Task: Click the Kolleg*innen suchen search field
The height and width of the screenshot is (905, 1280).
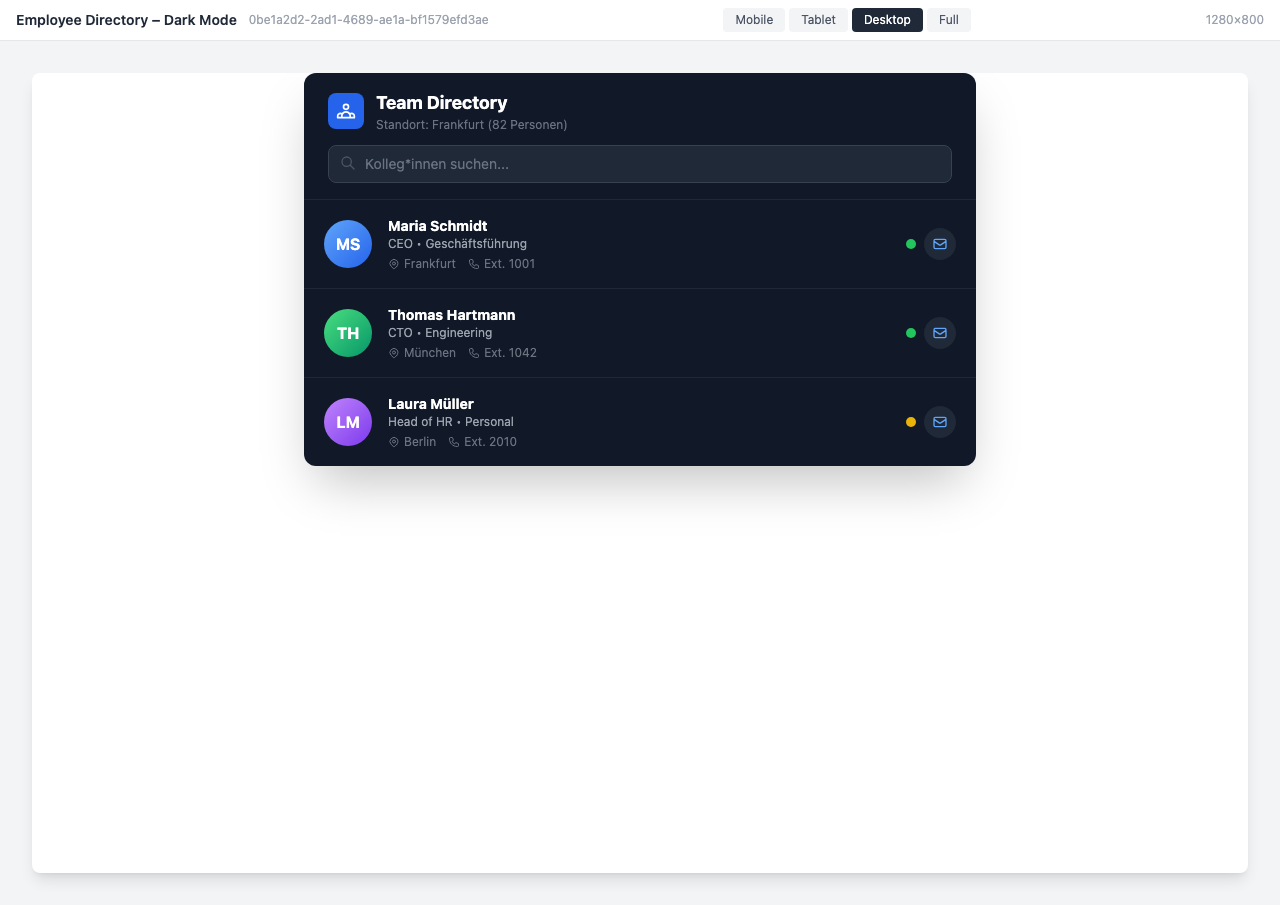Action: [640, 163]
